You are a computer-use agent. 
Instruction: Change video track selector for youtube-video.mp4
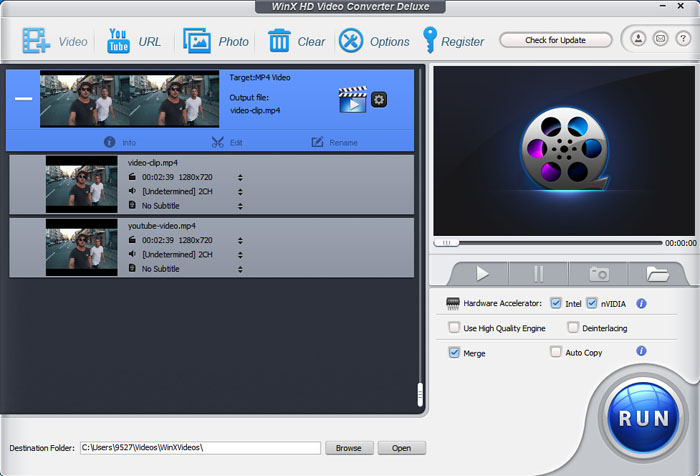click(x=240, y=241)
